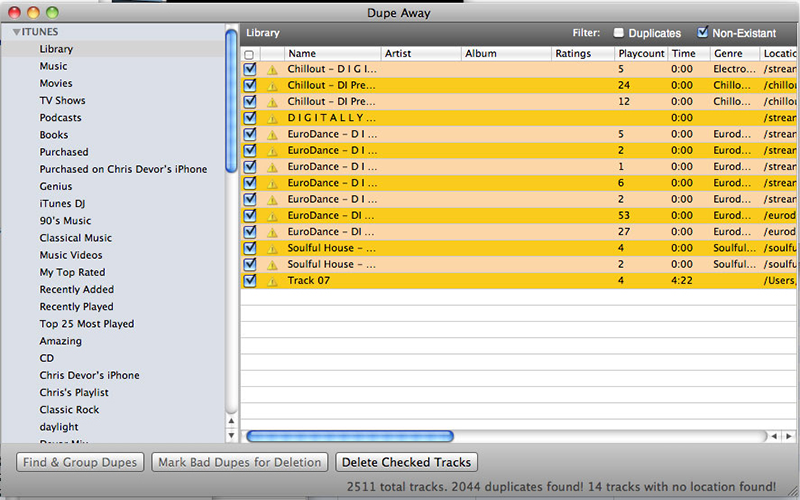Click table horizontal scroll left arrow
This screenshot has height=500, width=800.
[x=774, y=436]
